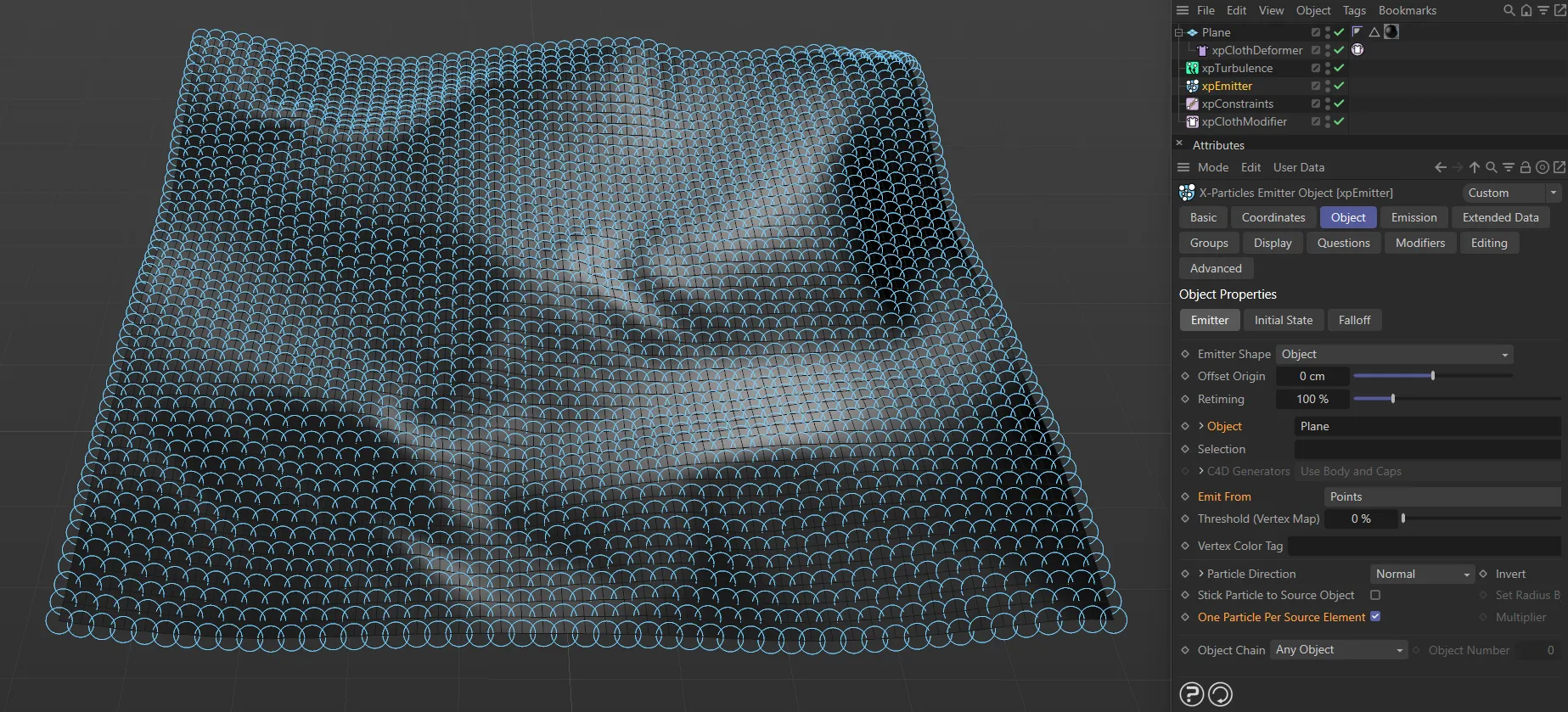
Task: Expand the Particle Direction parameter arrow
Action: [x=1201, y=574]
